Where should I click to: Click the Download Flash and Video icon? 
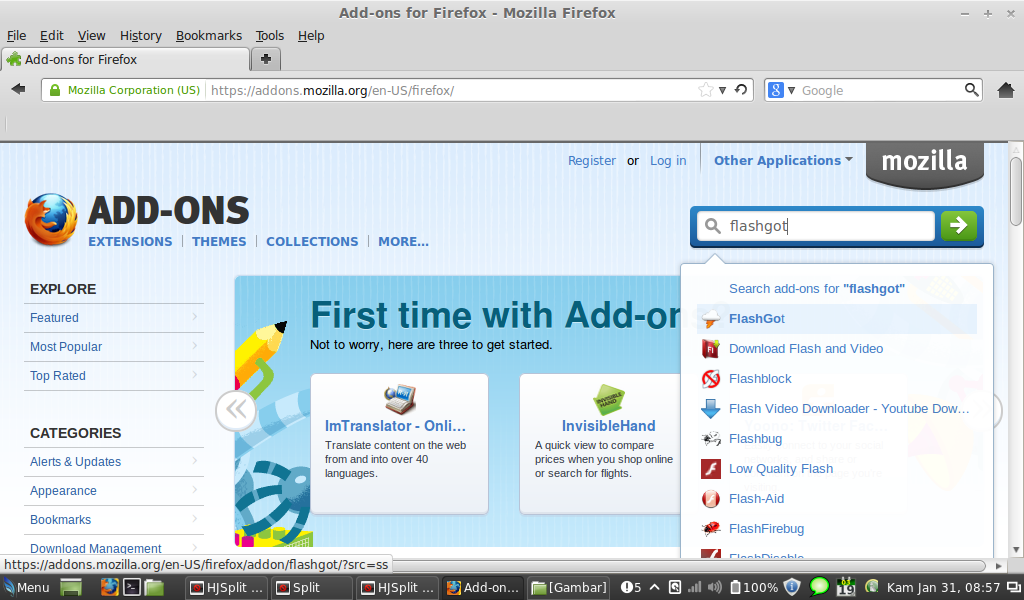click(x=711, y=349)
